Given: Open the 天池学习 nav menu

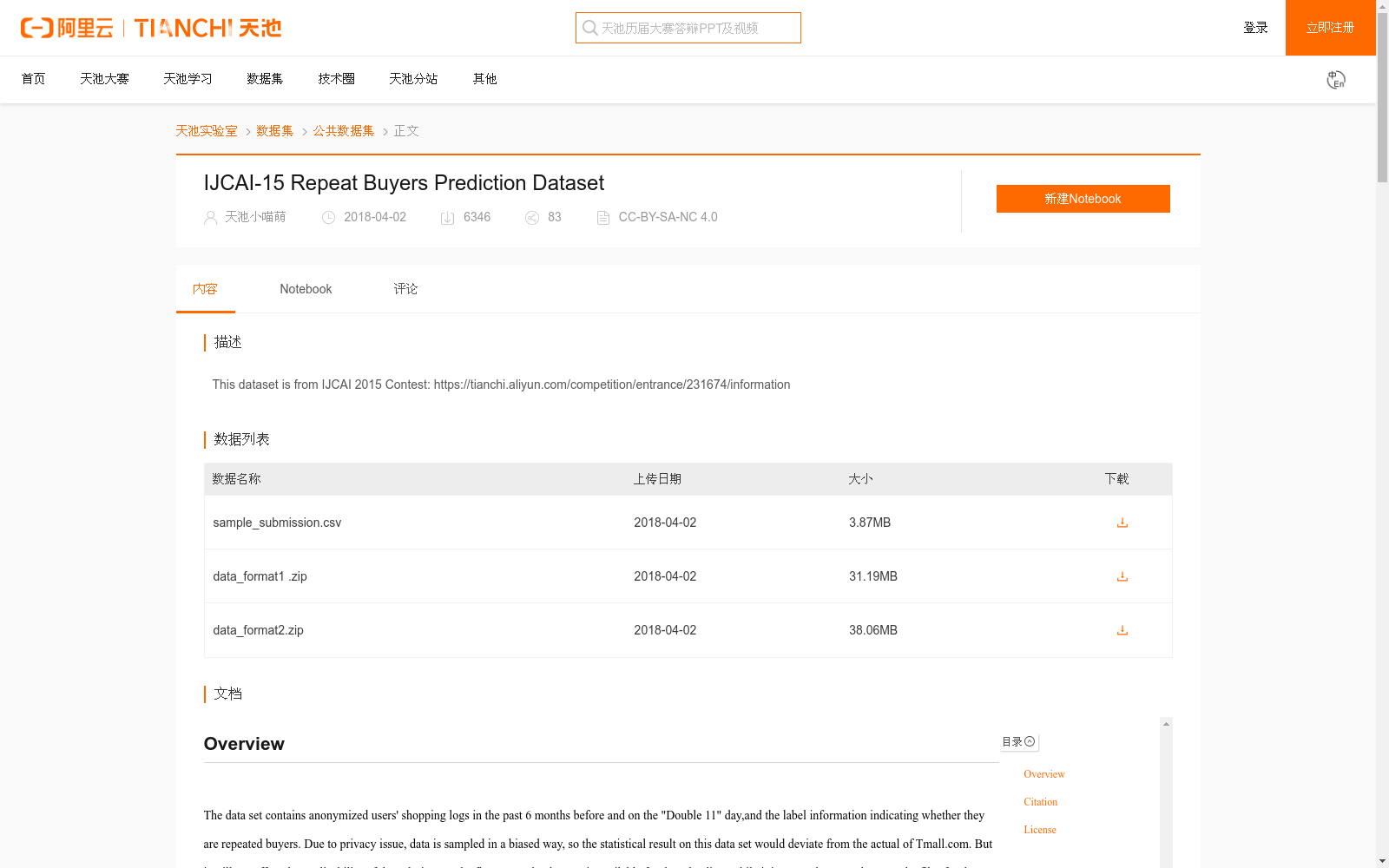Looking at the screenshot, I should [188, 79].
